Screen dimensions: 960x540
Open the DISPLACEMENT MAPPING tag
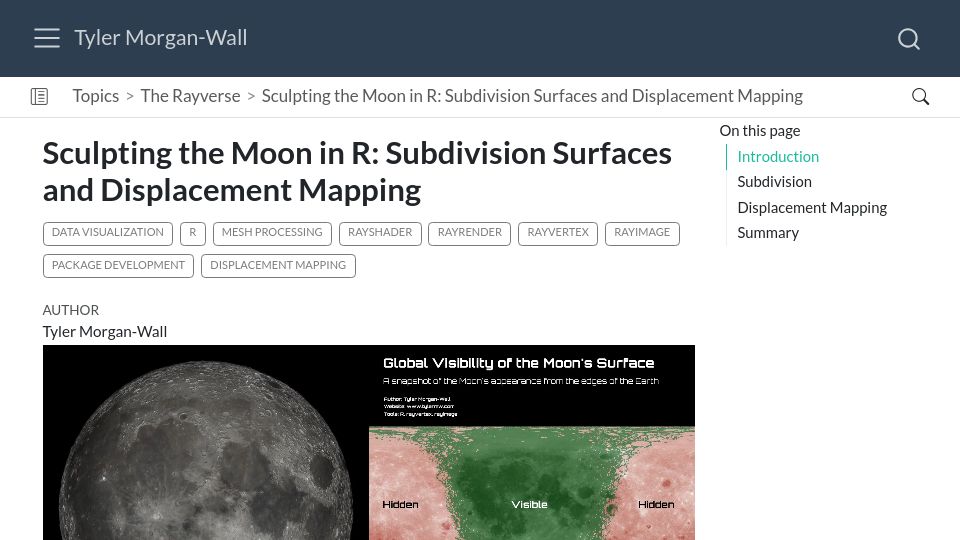(278, 266)
